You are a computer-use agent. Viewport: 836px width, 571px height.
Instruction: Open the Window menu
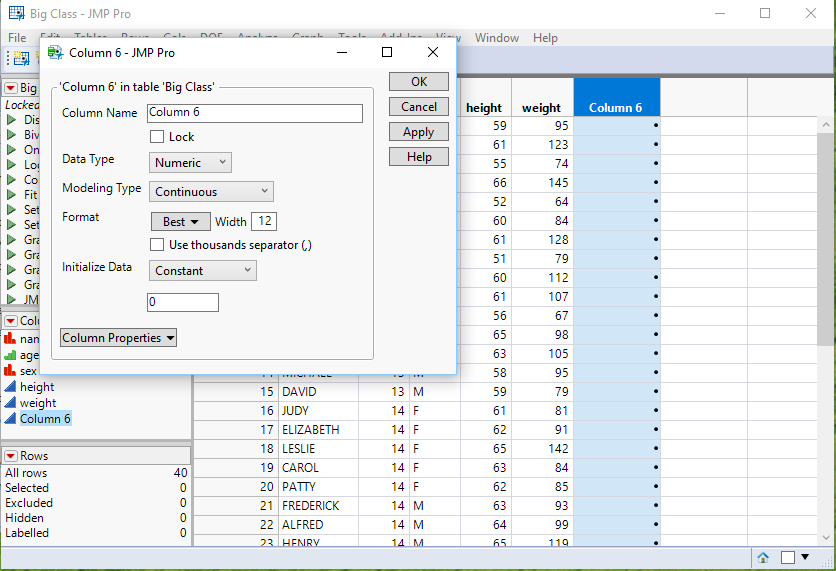pyautogui.click(x=496, y=38)
